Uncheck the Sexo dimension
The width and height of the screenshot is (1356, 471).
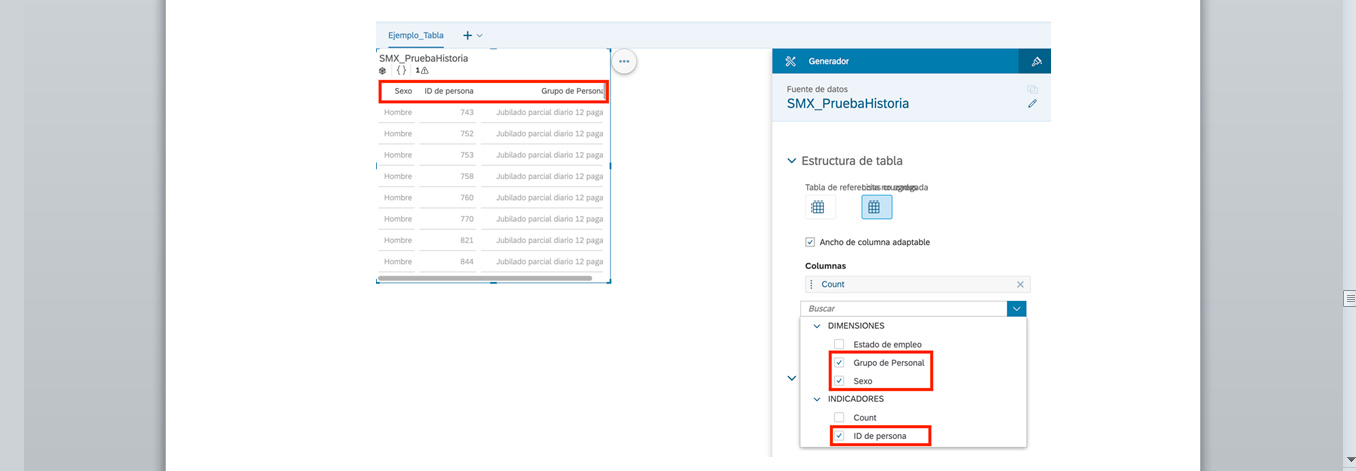[839, 381]
